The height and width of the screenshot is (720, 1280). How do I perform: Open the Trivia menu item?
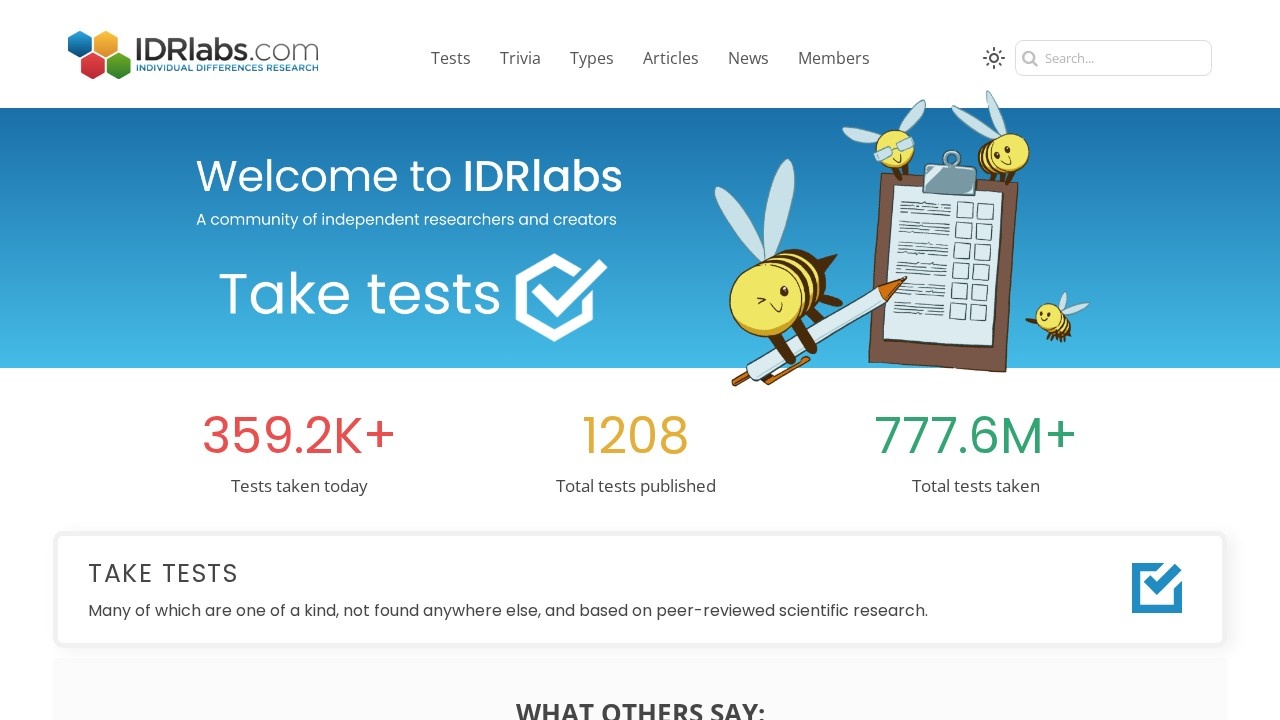tap(520, 58)
